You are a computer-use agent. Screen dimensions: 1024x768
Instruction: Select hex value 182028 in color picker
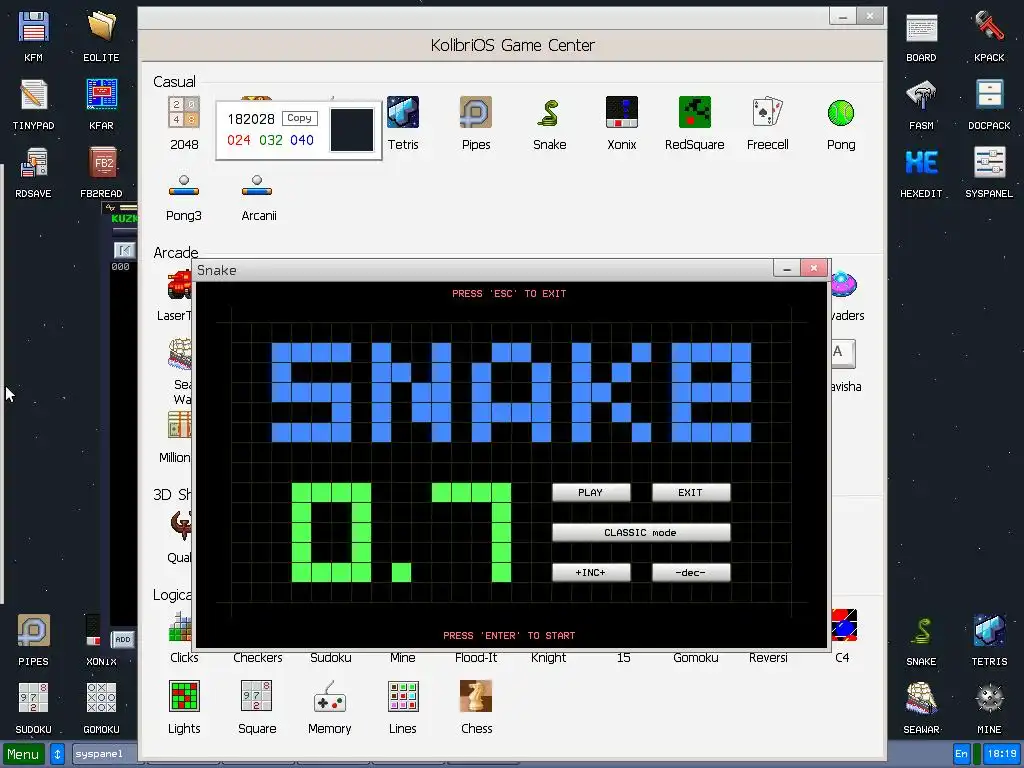[251, 119]
